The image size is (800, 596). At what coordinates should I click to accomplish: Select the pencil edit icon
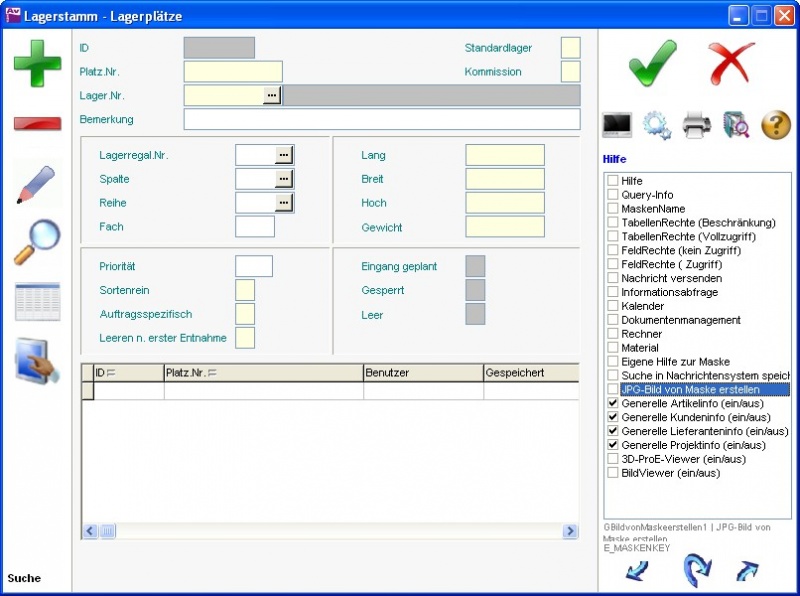click(37, 185)
